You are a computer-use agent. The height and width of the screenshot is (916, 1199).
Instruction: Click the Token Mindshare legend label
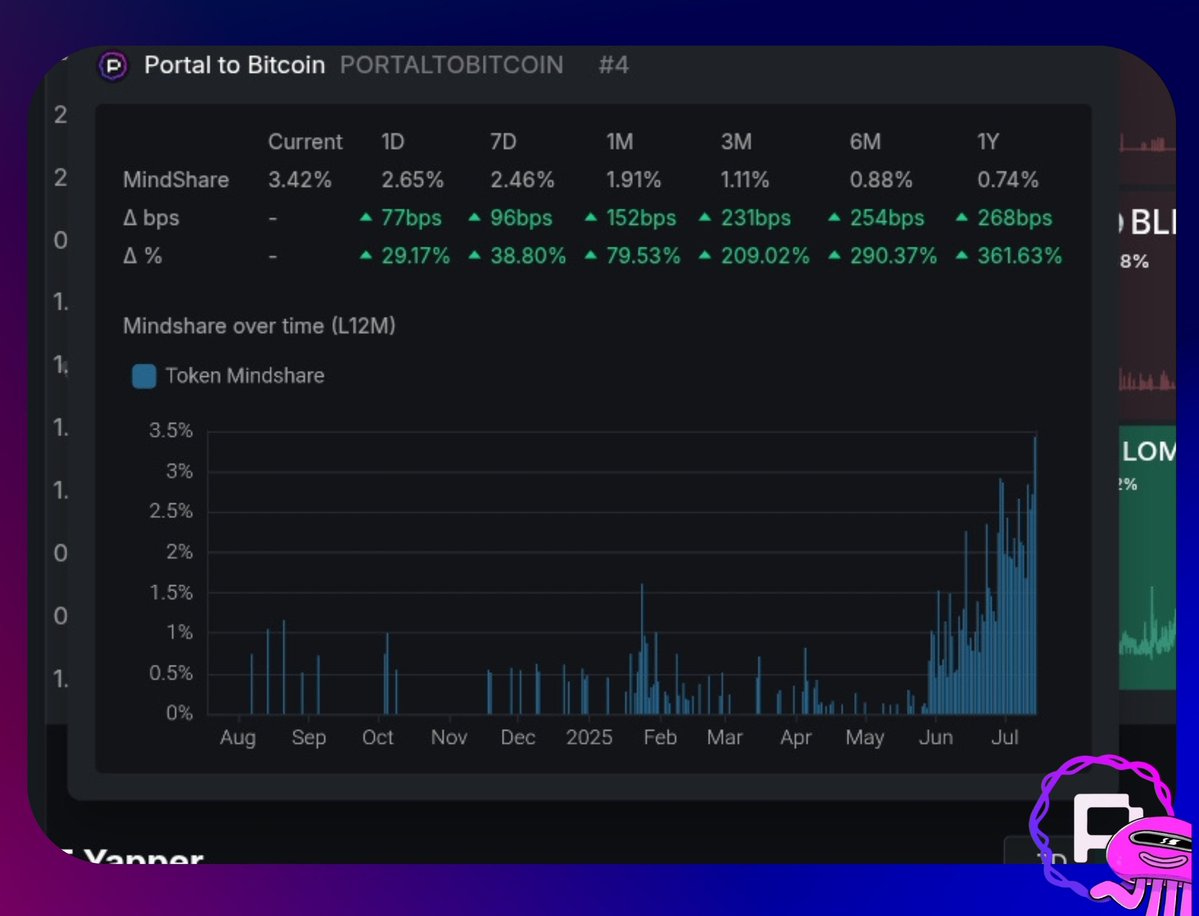(245, 375)
